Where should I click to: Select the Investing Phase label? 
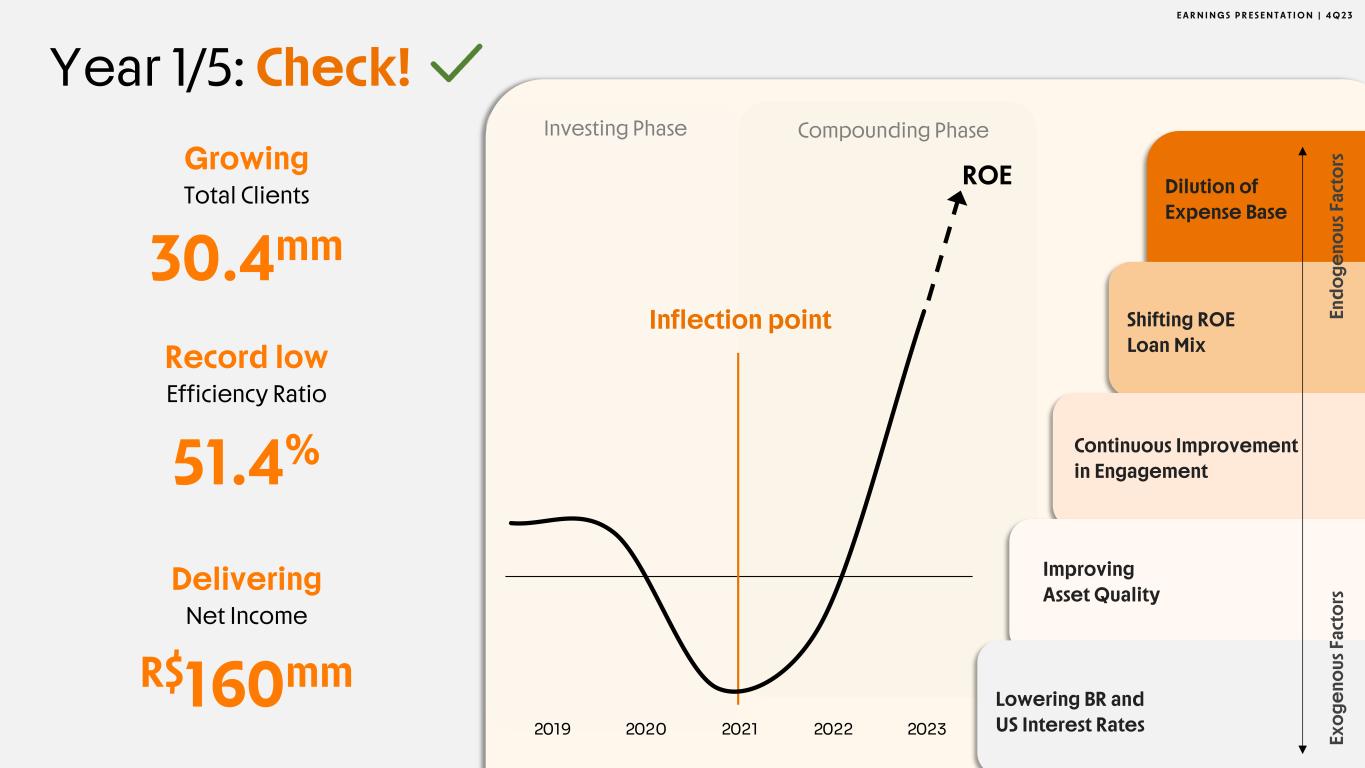(x=615, y=129)
